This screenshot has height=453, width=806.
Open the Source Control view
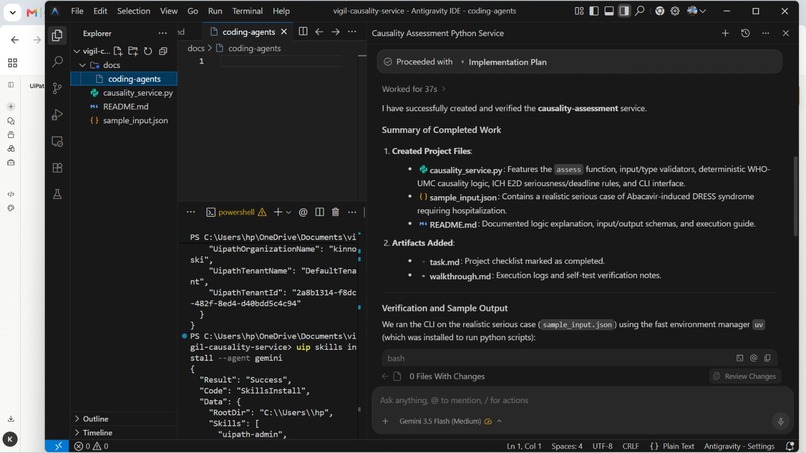click(57, 88)
